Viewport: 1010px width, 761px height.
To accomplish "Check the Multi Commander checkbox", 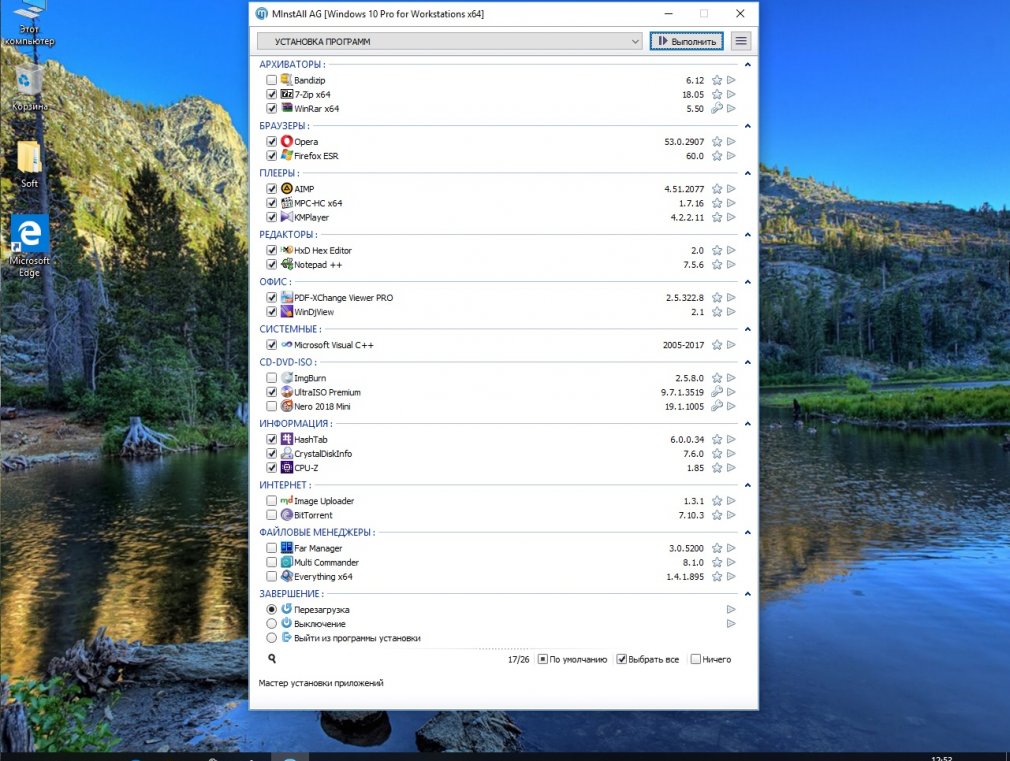I will point(271,563).
